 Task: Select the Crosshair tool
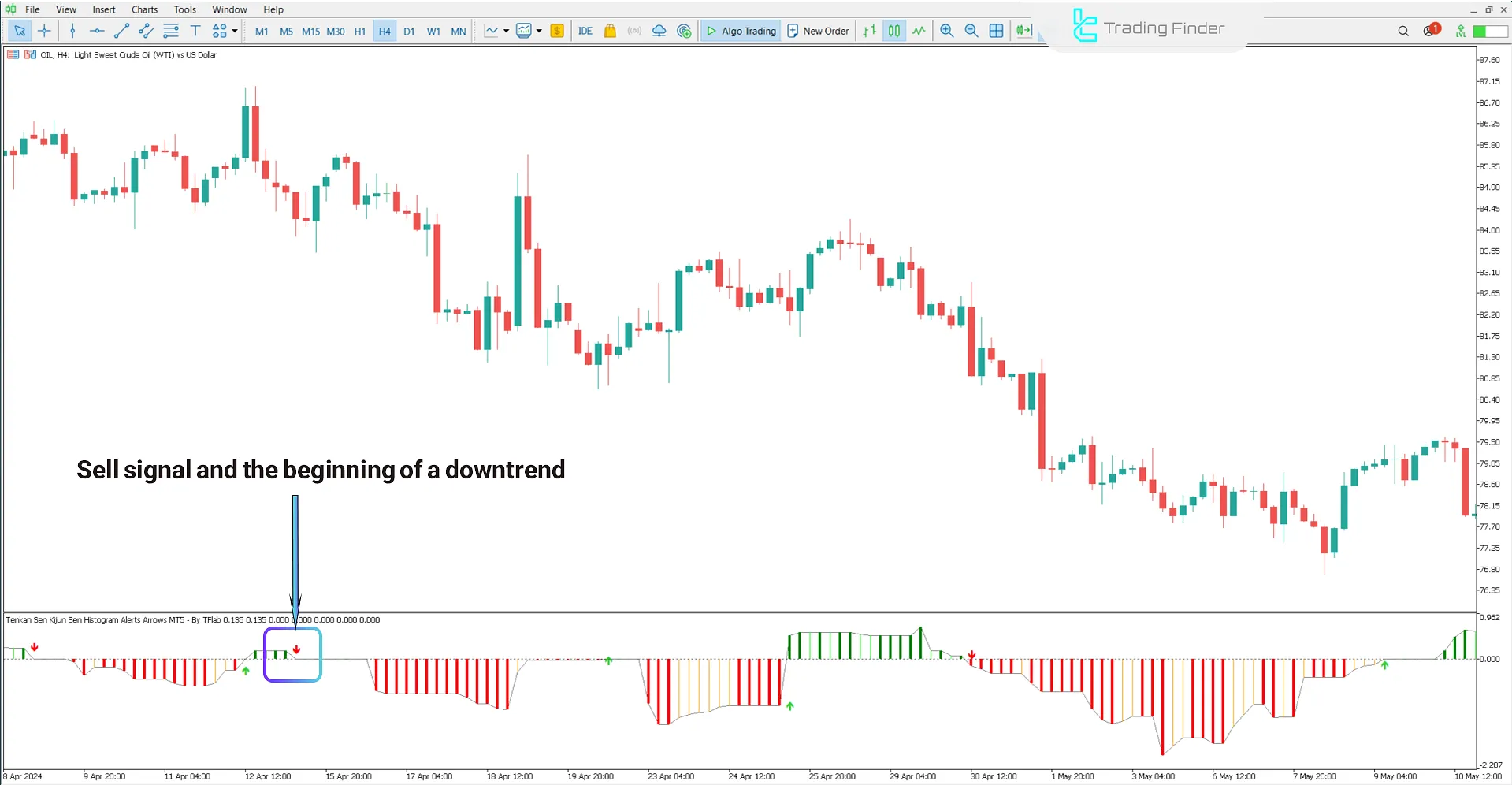[44, 31]
